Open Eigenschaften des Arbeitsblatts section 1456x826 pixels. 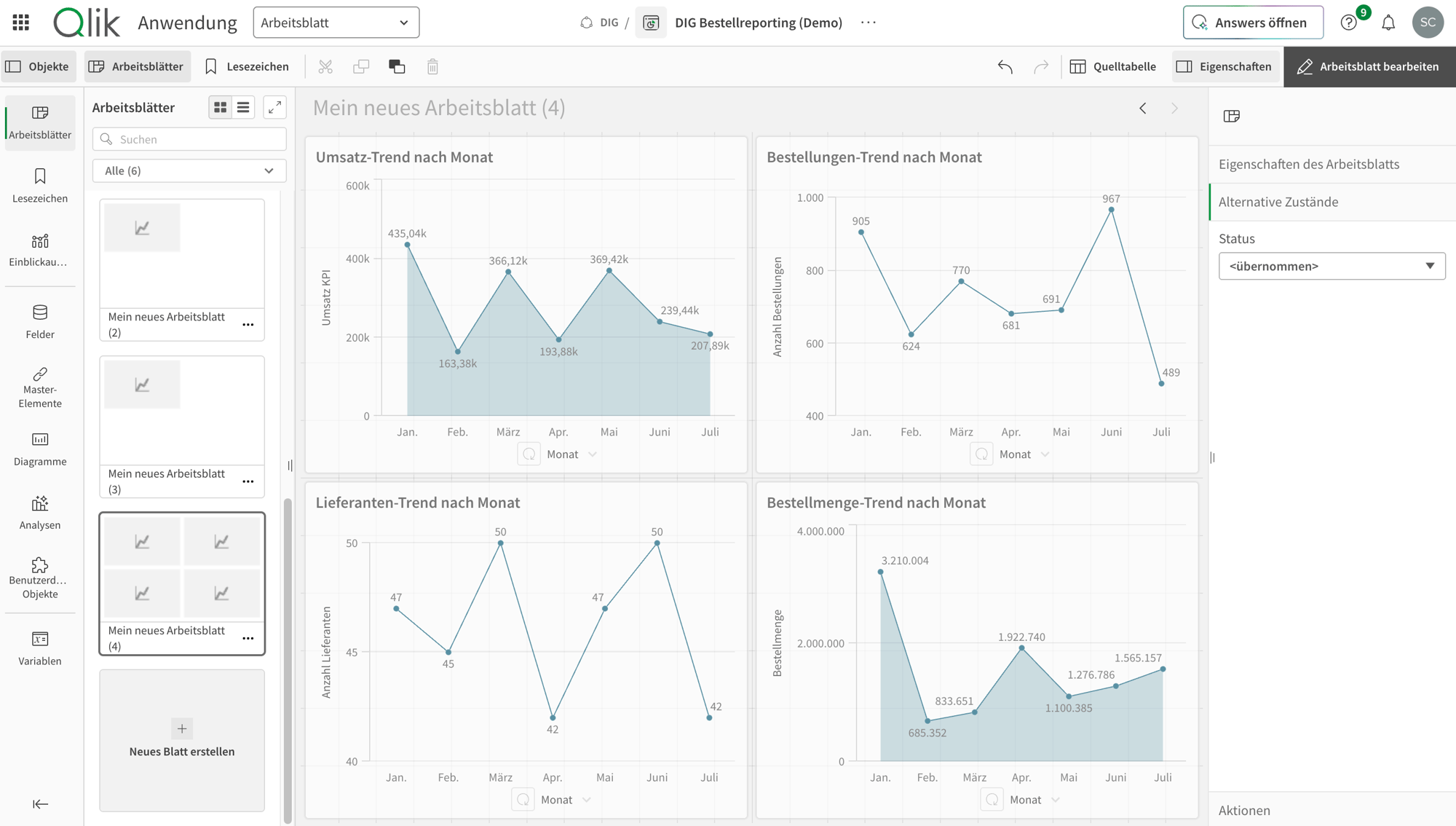1332,164
